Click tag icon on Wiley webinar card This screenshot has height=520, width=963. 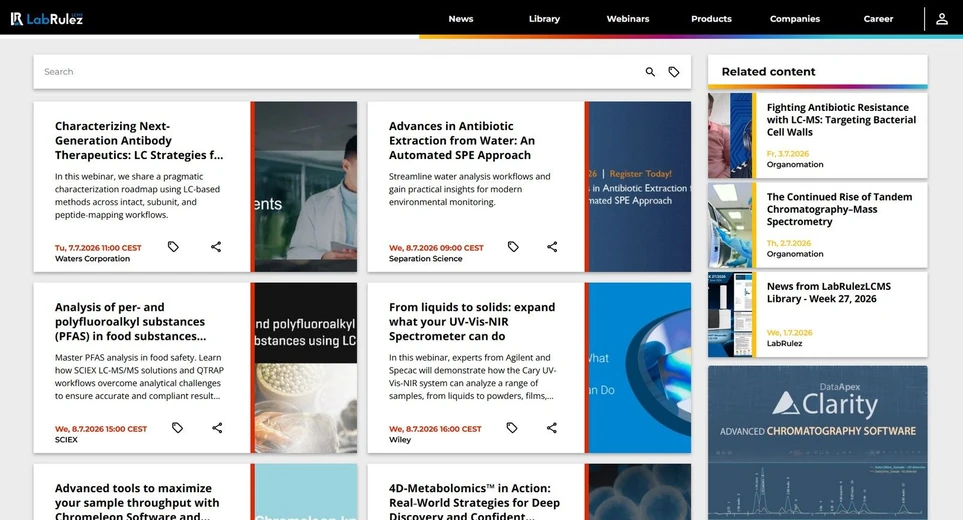(512, 428)
